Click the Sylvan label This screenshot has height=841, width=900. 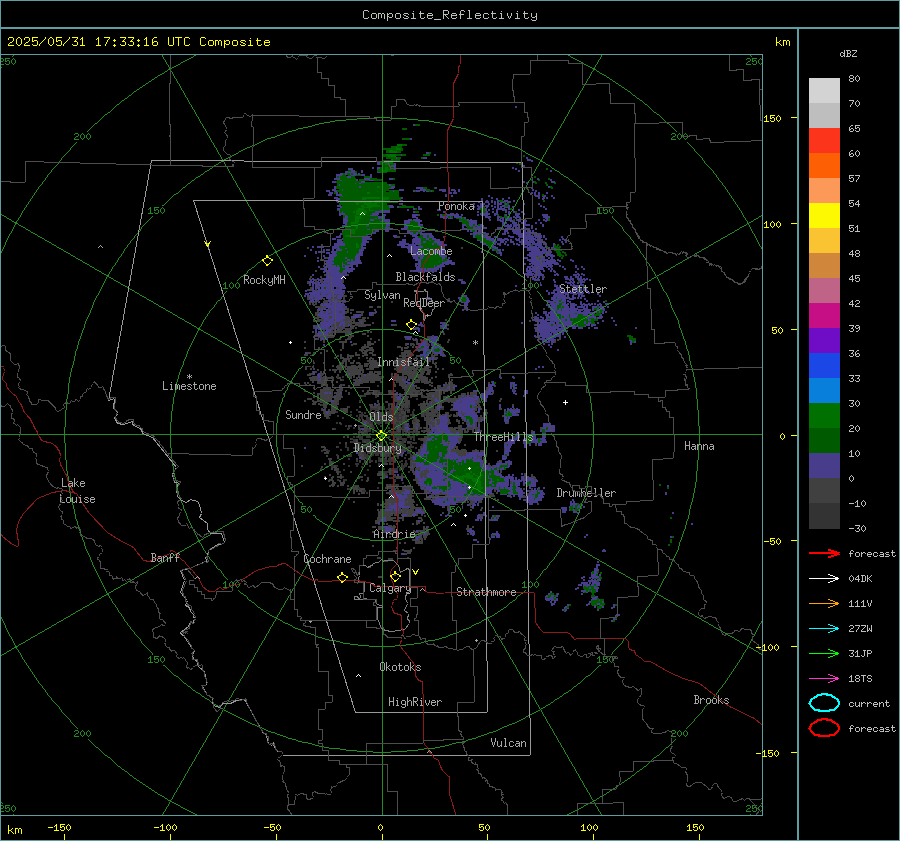click(x=382, y=296)
